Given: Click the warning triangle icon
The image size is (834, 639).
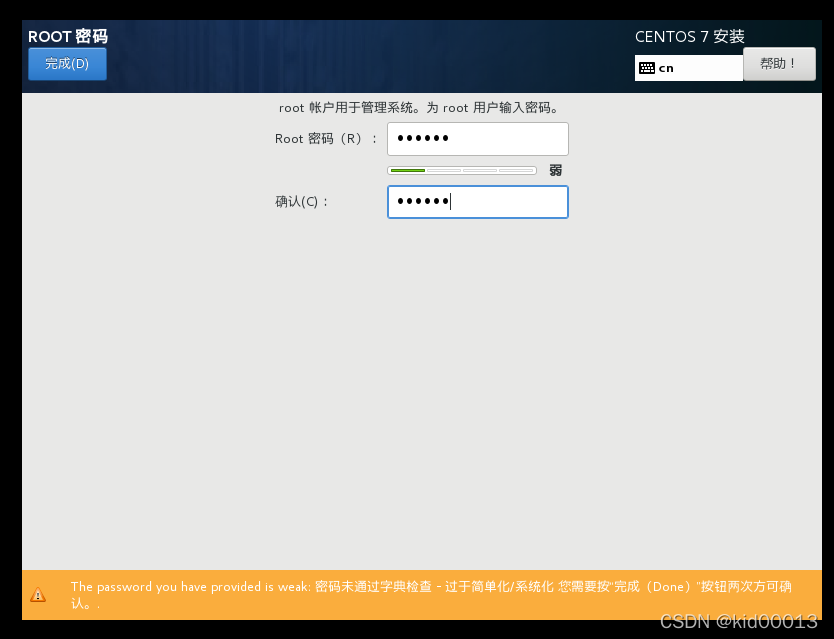Looking at the screenshot, I should (38, 594).
